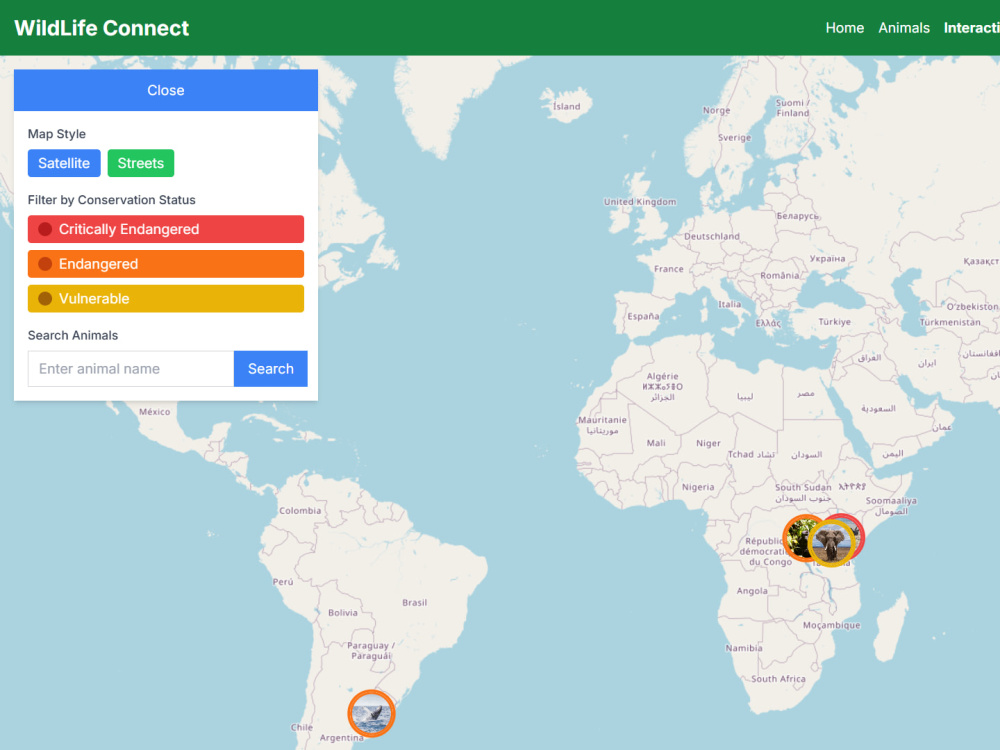Click the South Africa map label
The width and height of the screenshot is (1000, 750).
(778, 679)
